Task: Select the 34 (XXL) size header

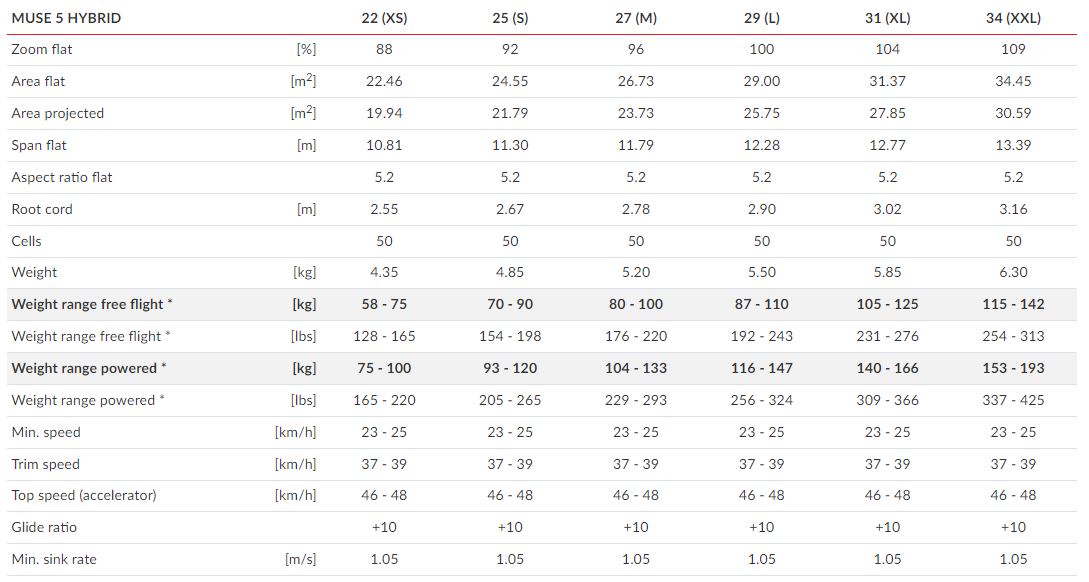Action: click(x=1013, y=18)
